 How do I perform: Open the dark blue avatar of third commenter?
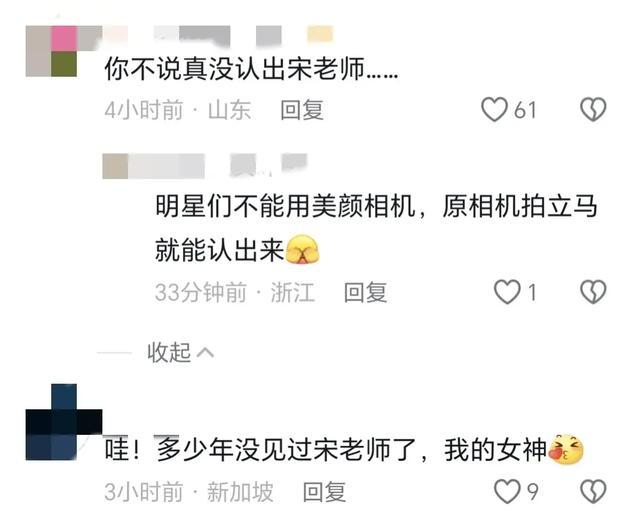click(x=64, y=422)
